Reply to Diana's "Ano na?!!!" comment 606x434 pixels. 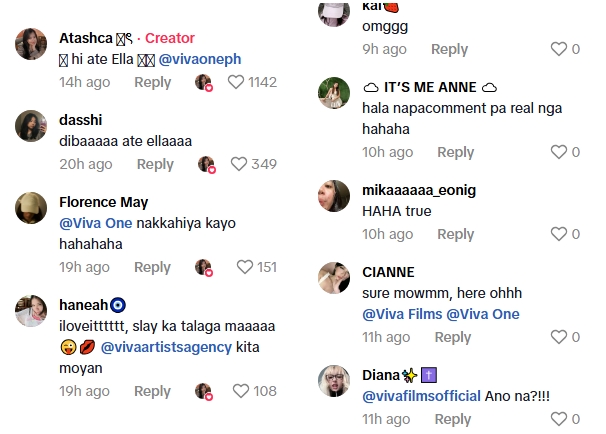click(453, 419)
